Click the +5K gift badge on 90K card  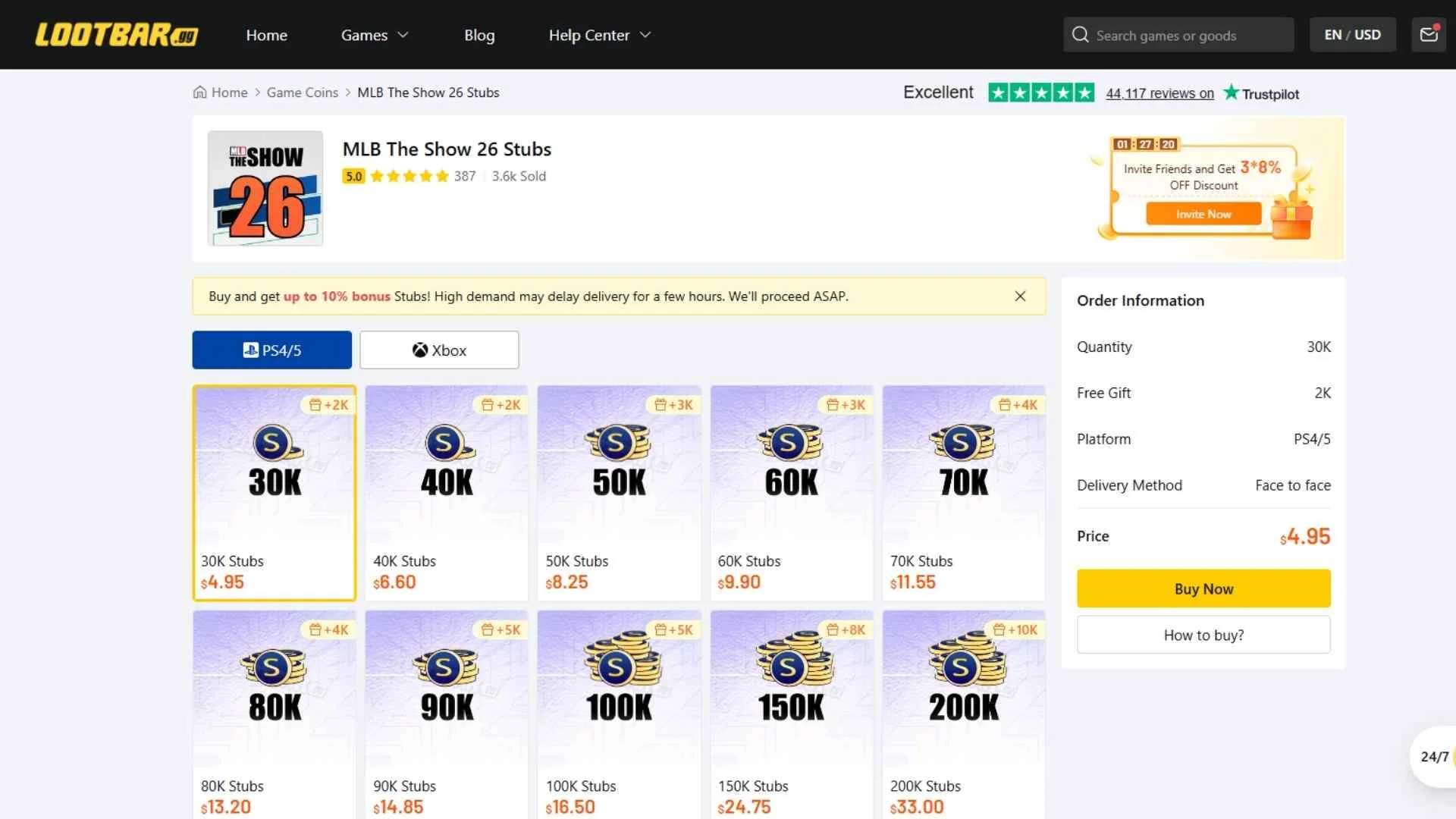tap(500, 630)
